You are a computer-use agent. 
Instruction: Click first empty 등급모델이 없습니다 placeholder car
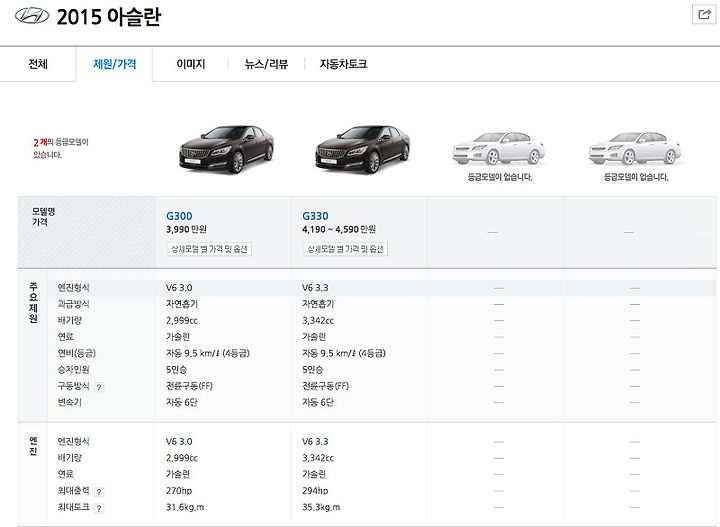click(x=499, y=149)
